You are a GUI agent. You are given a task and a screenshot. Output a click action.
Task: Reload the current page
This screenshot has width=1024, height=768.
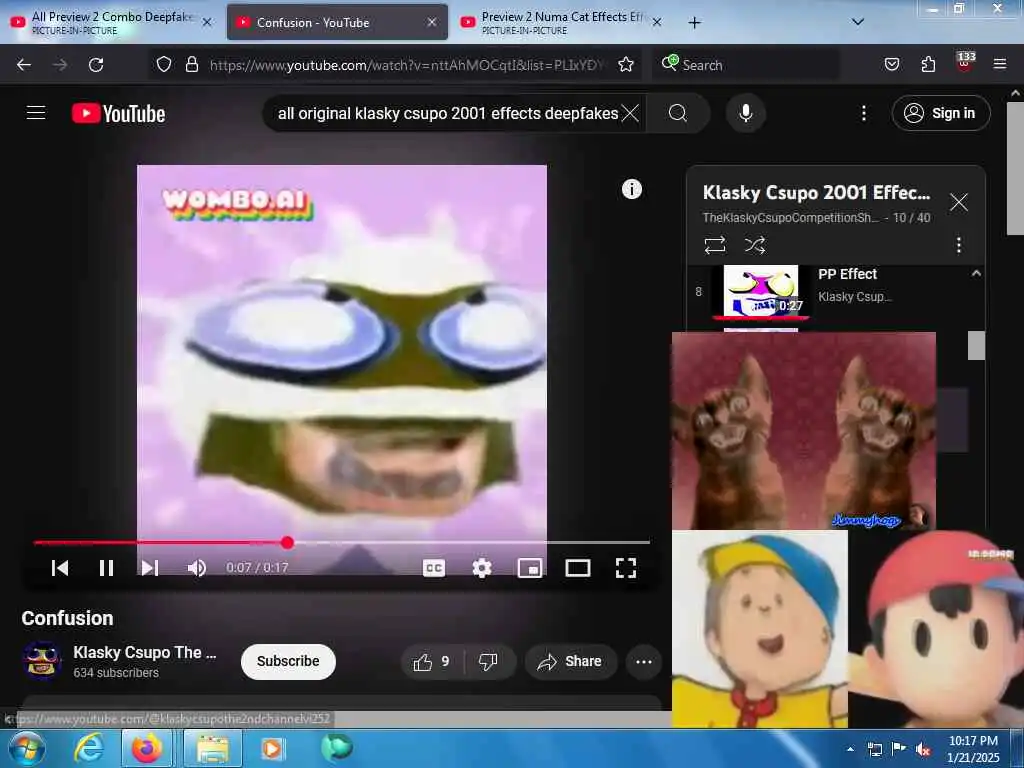tap(96, 65)
